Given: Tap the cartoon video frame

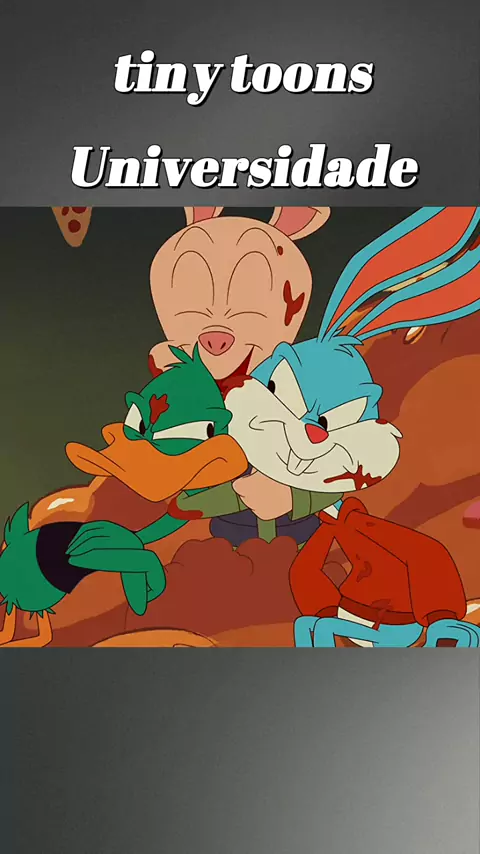Looking at the screenshot, I should coord(240,426).
